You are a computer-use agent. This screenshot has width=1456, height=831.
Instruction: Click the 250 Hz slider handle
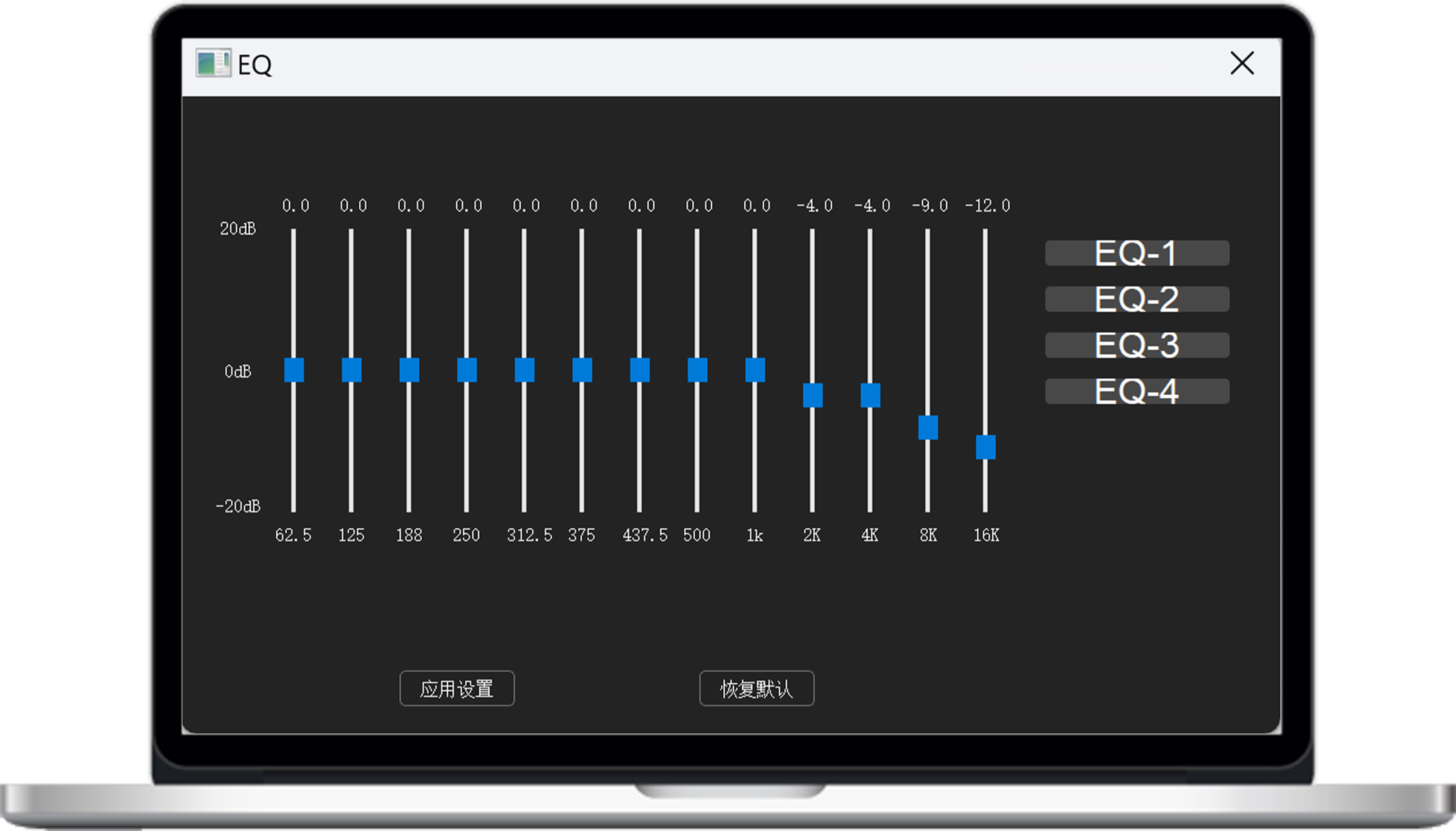point(467,370)
